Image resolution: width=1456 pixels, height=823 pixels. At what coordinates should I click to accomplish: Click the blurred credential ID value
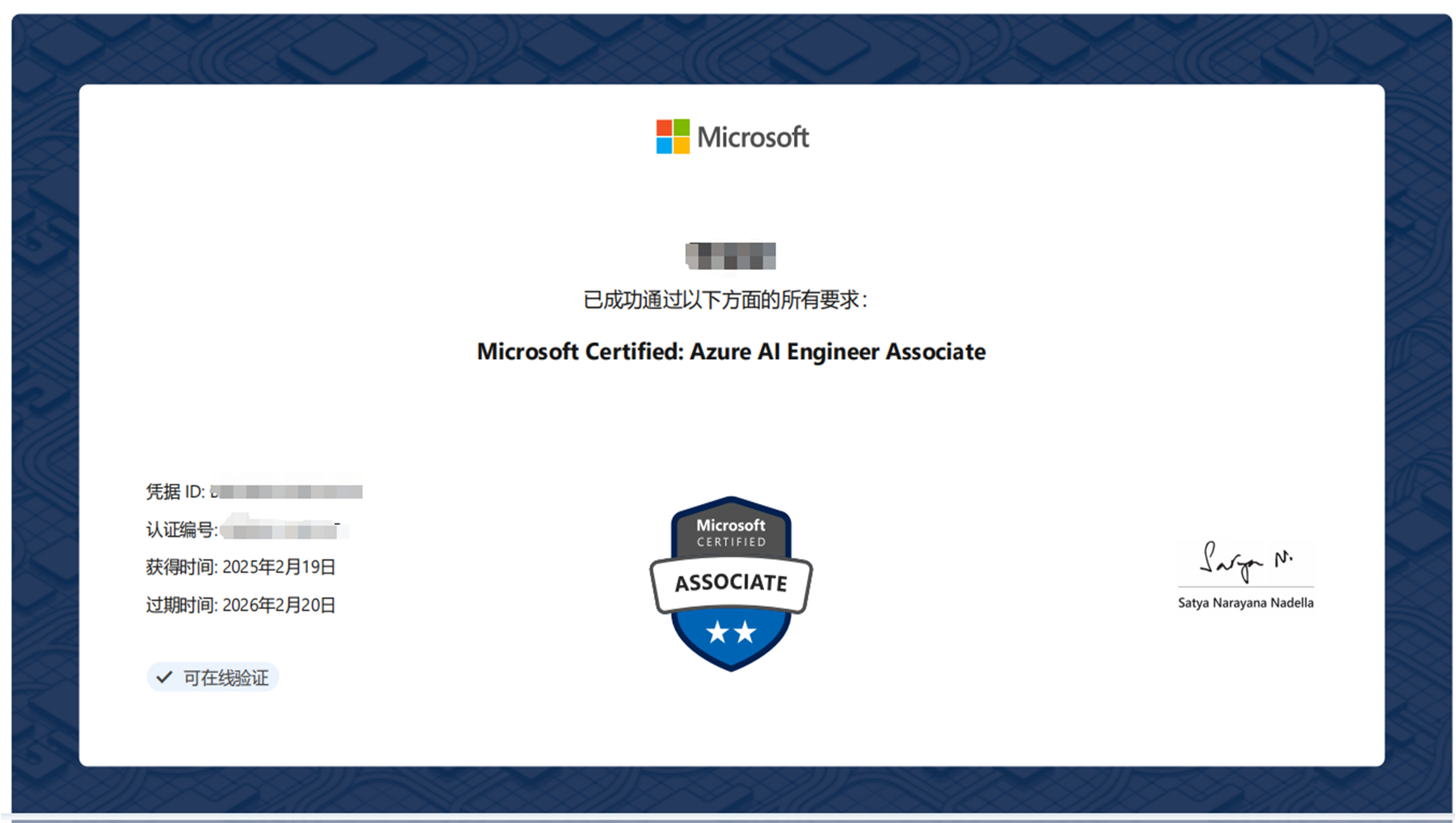click(287, 491)
